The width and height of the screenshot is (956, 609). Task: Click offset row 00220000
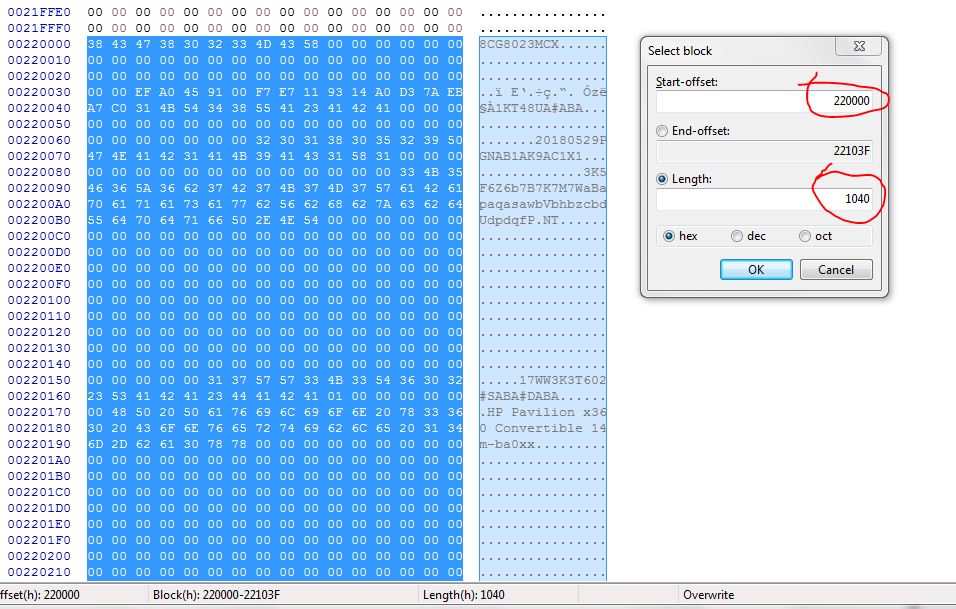point(39,44)
